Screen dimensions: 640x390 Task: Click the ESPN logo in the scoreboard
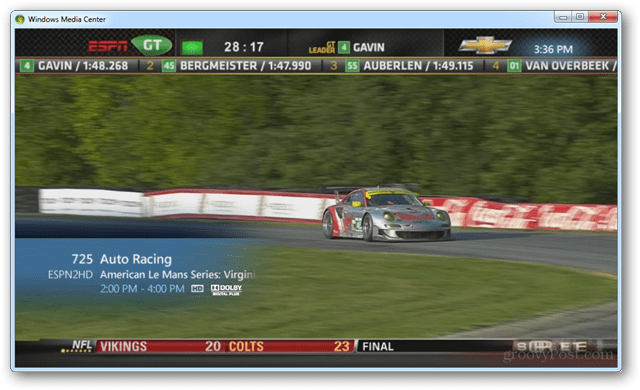[x=108, y=47]
